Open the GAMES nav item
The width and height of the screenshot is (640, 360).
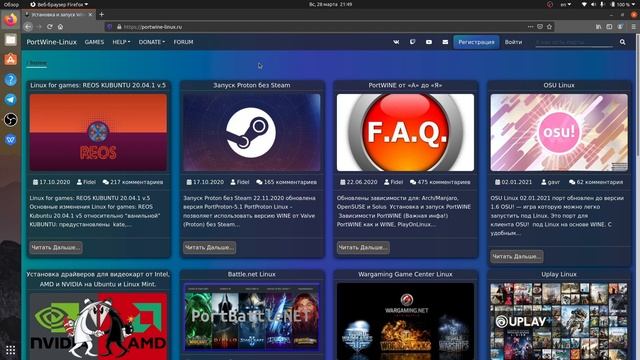tap(94, 42)
